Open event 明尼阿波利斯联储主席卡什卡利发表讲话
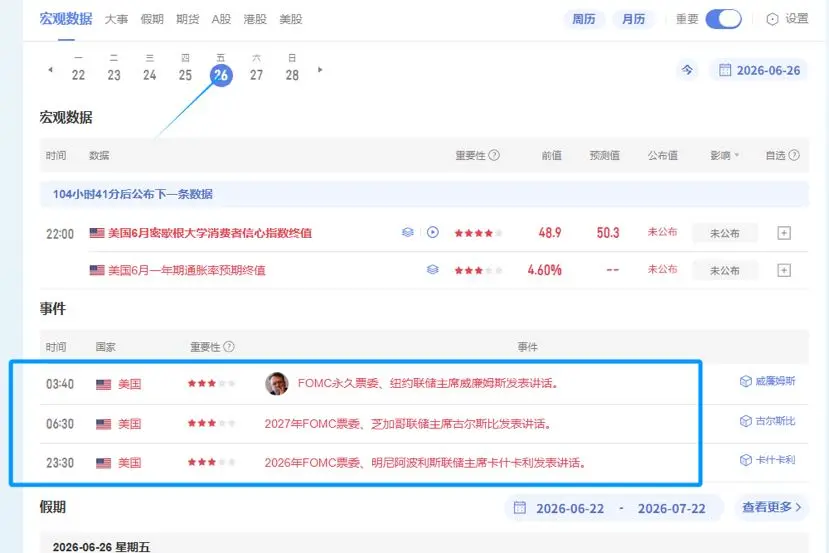Image resolution: width=829 pixels, height=553 pixels. [x=425, y=463]
